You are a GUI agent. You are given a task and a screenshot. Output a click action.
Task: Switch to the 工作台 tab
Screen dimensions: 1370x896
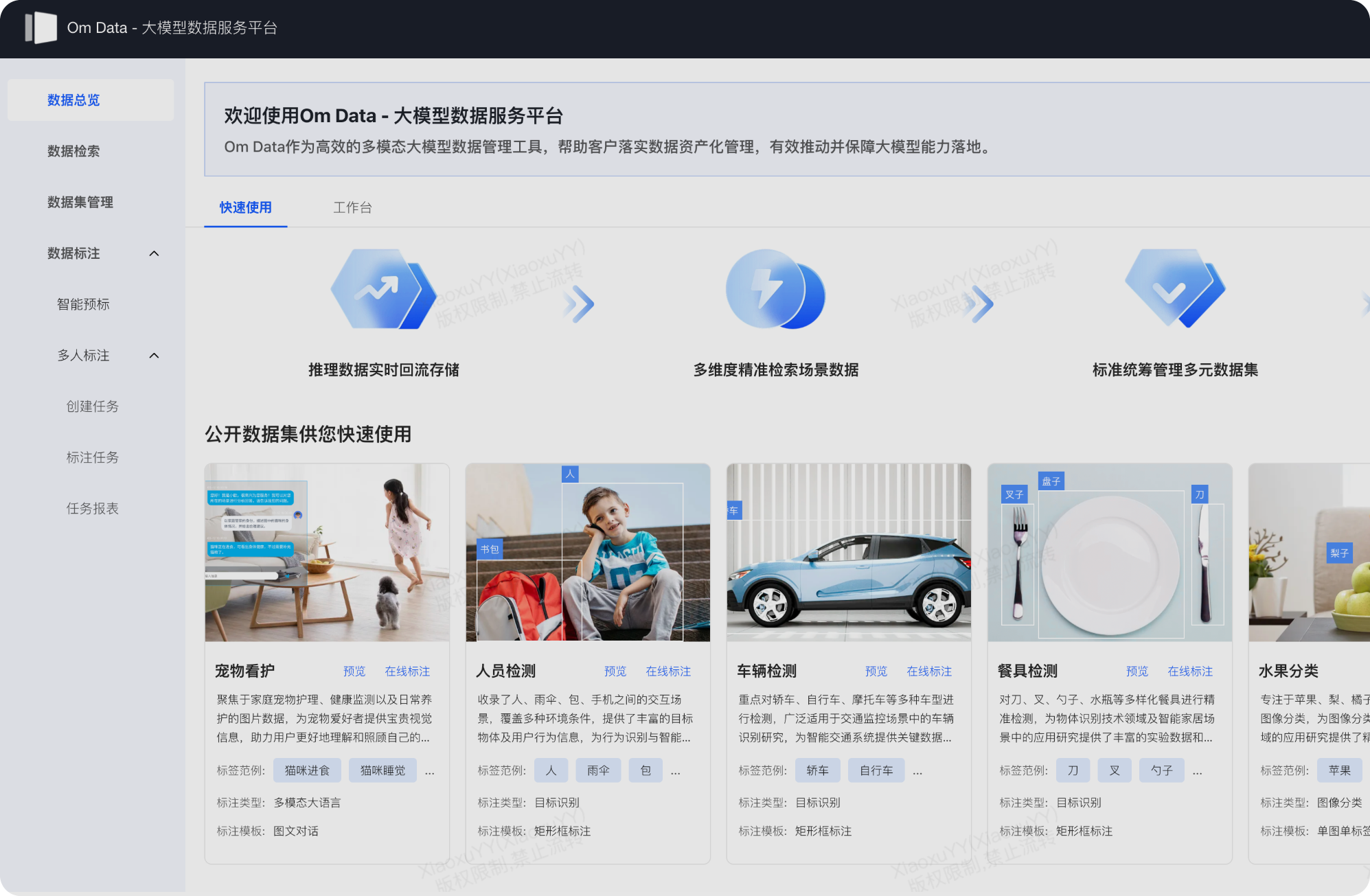pos(352,207)
